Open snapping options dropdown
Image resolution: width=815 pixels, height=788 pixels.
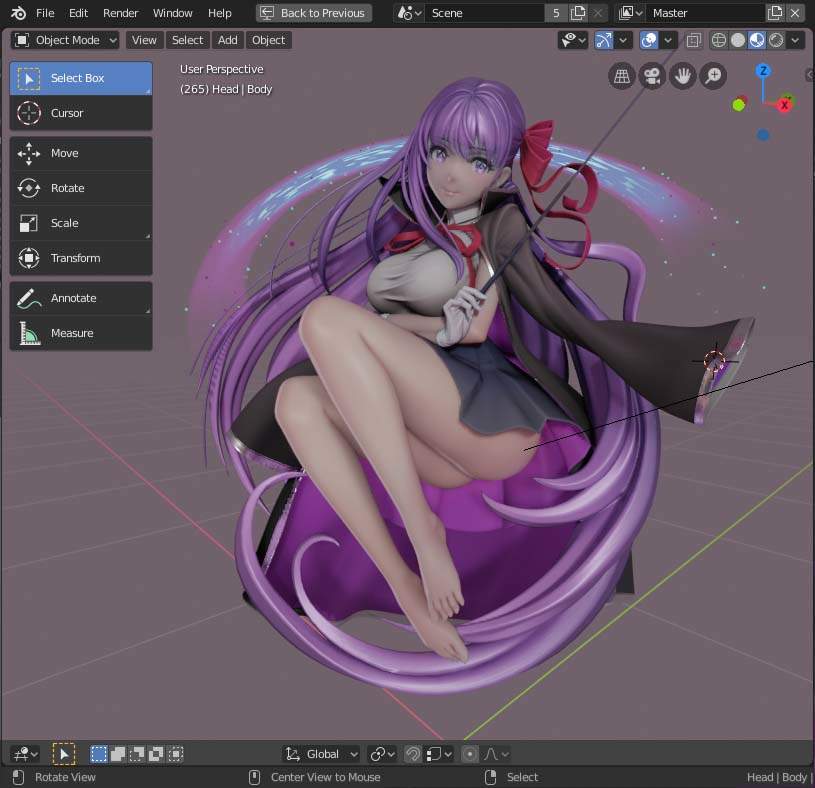(x=439, y=754)
